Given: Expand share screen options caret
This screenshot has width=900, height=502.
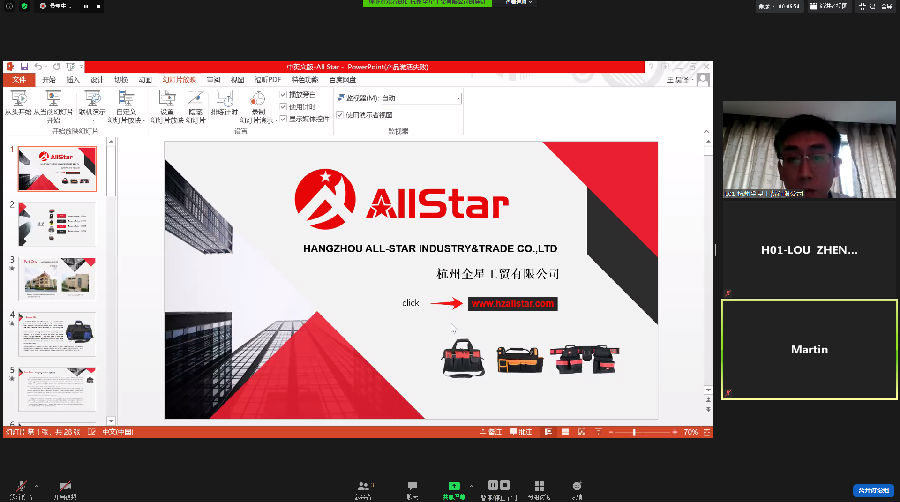Looking at the screenshot, I should coord(471,487).
